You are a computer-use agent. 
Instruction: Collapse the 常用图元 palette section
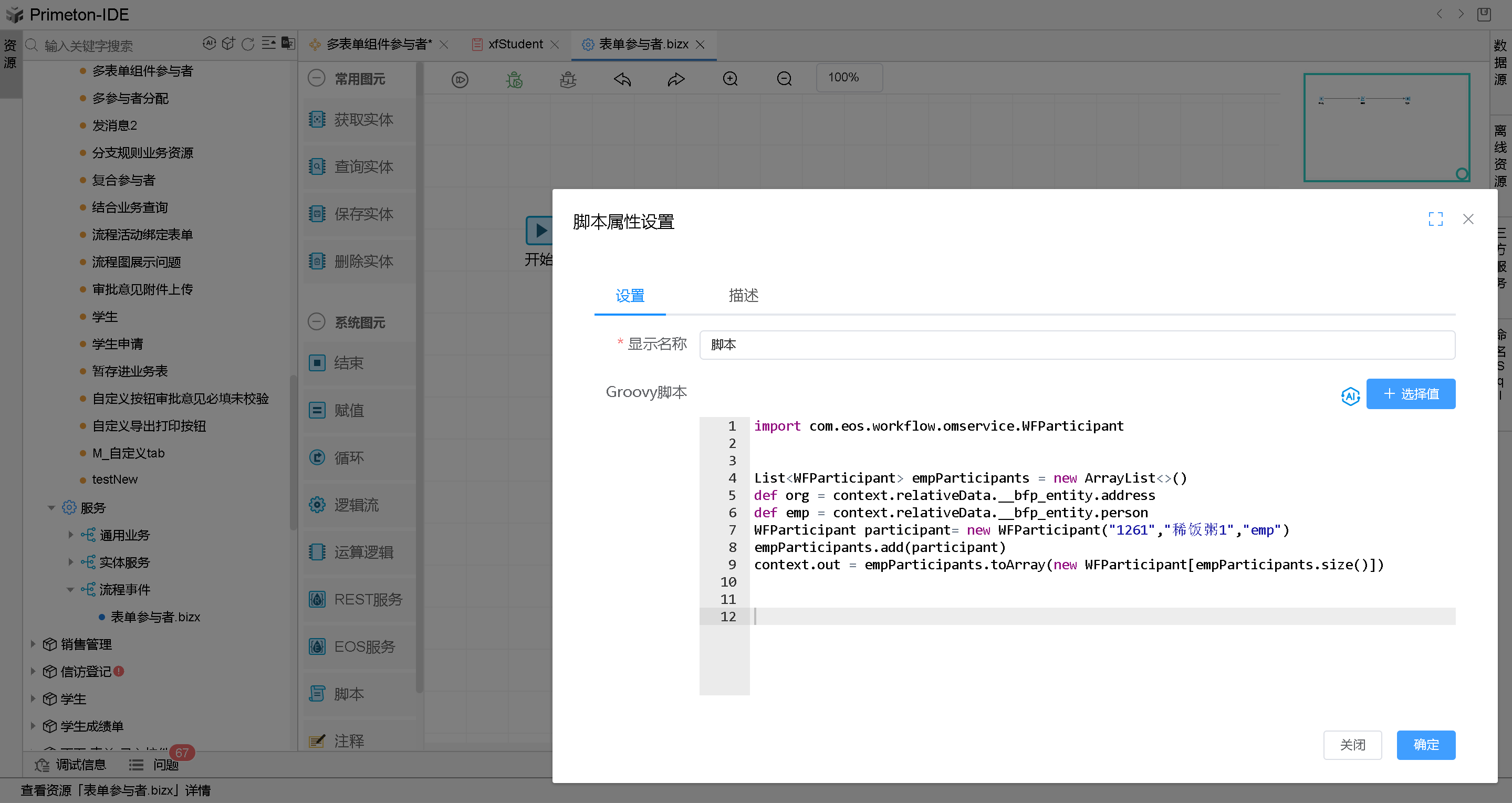click(316, 78)
